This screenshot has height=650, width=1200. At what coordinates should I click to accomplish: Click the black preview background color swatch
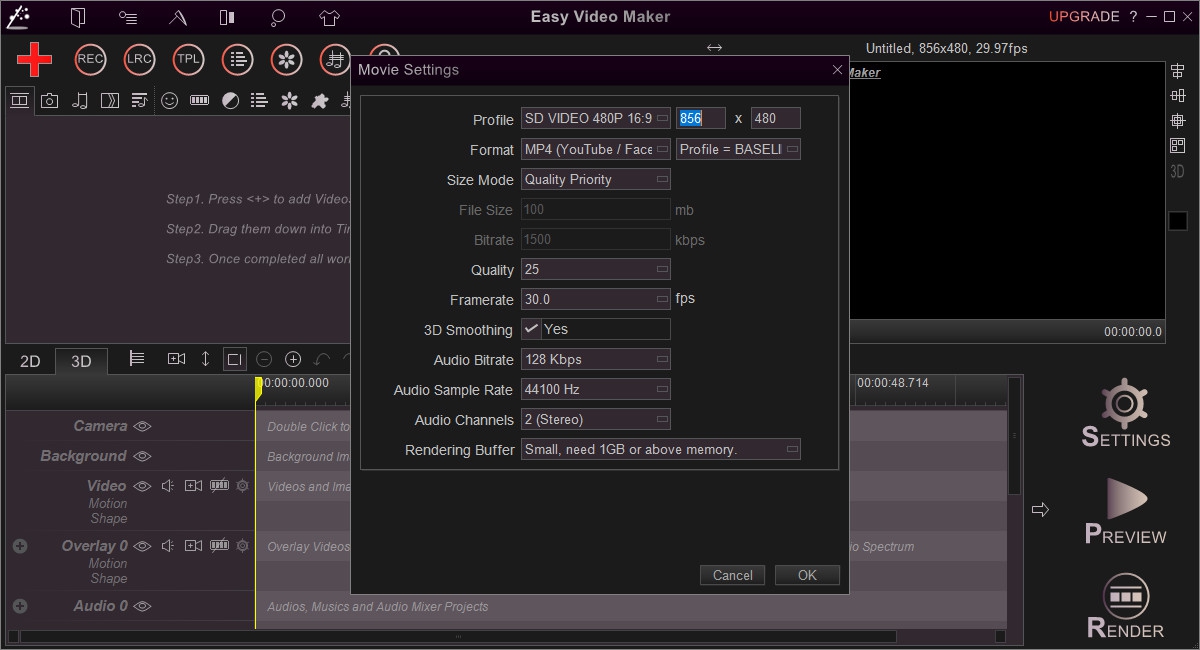pos(1177,221)
